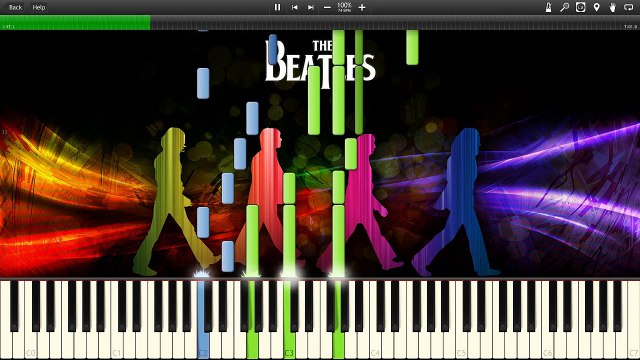This screenshot has width=640, height=360.
Task: Play the C5 piano key
Action: [x=461, y=320]
